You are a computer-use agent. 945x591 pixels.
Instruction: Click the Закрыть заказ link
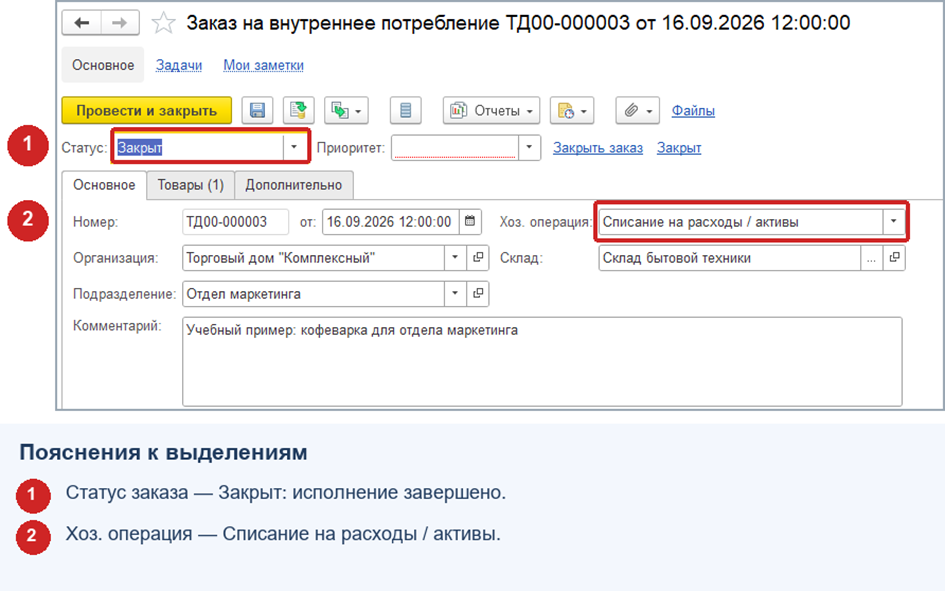click(x=598, y=148)
